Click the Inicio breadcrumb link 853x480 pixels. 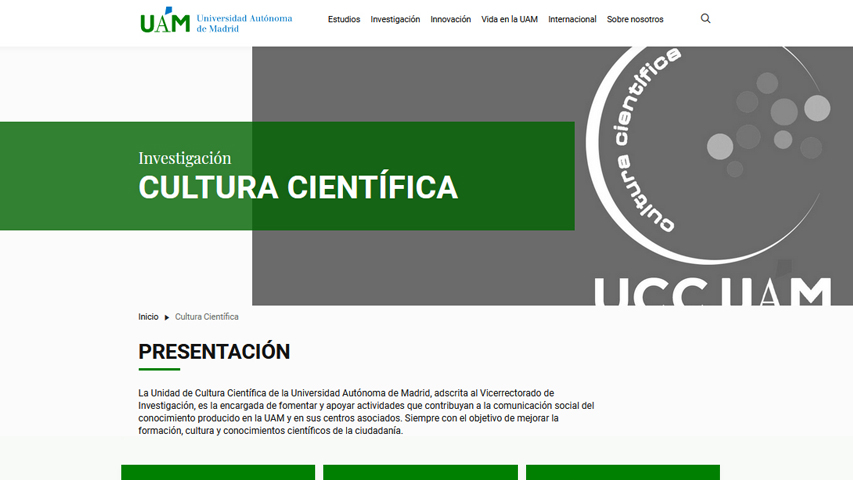(148, 317)
